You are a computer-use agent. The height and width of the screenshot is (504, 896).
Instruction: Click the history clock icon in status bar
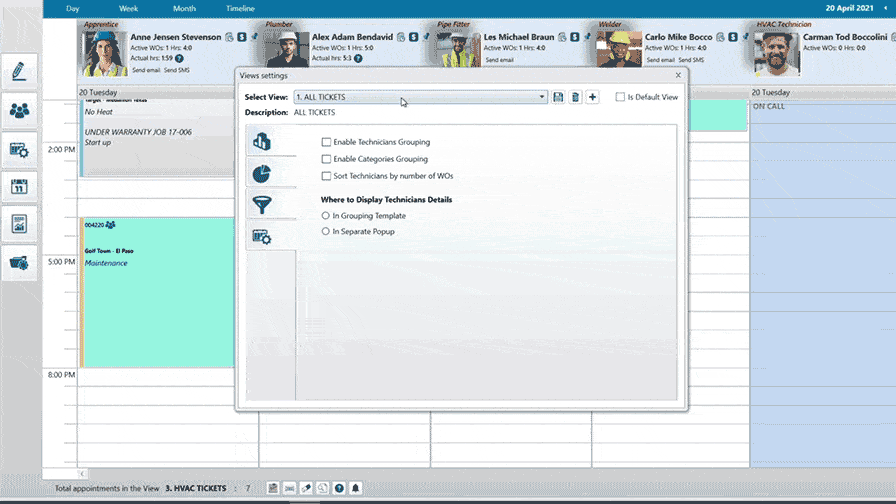[x=323, y=488]
